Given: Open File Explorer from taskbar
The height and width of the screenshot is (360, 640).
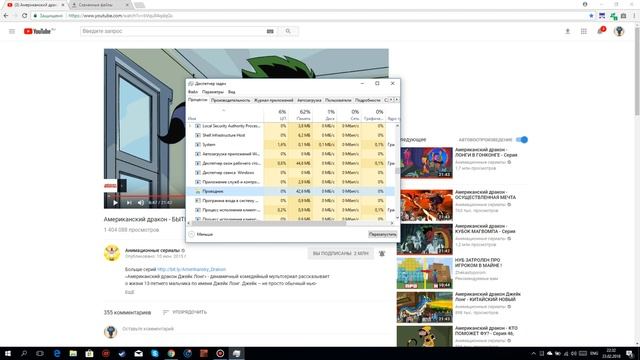Looking at the screenshot, I should coord(73,353).
